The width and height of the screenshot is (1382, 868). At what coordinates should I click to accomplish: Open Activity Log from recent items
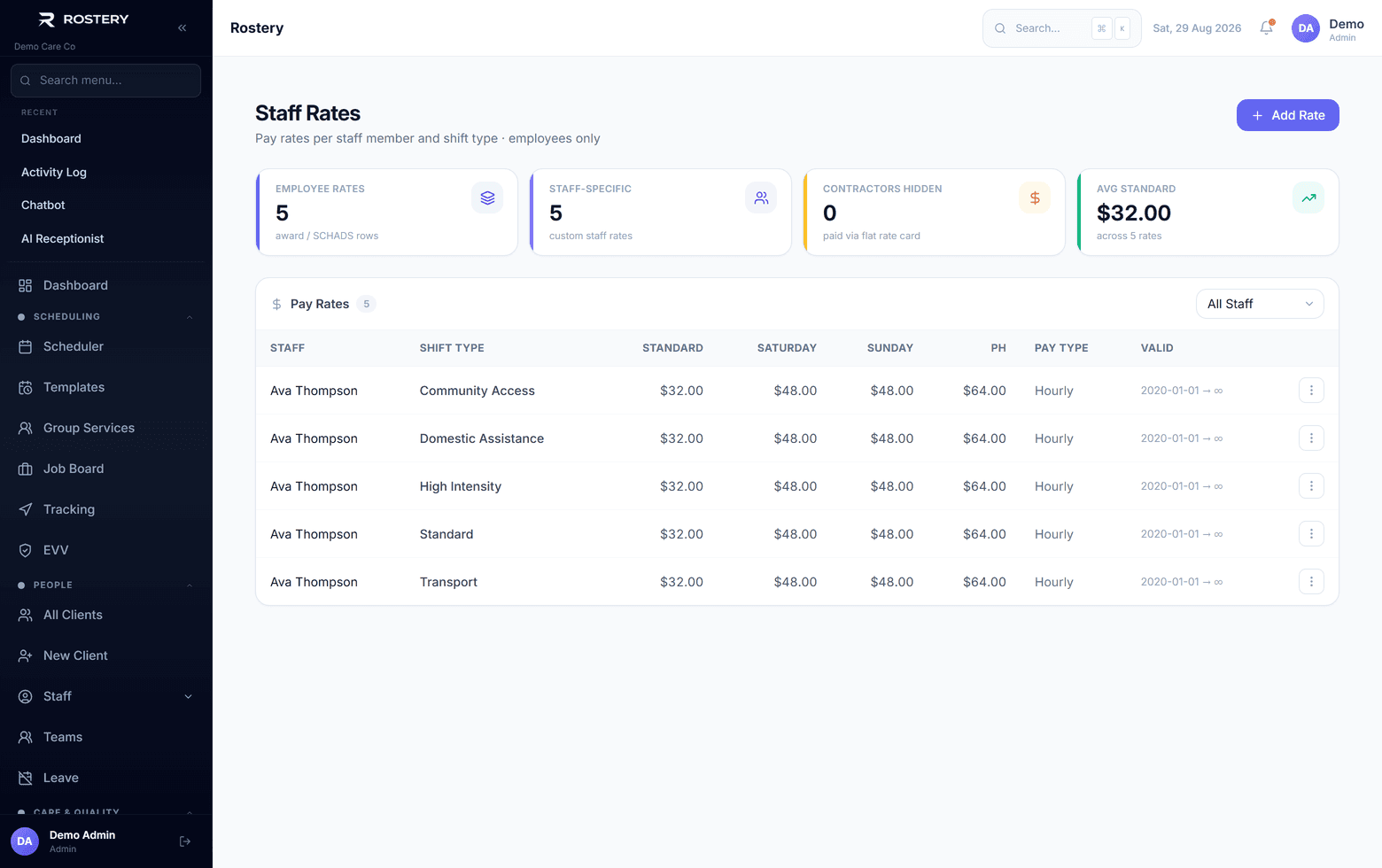(x=54, y=173)
